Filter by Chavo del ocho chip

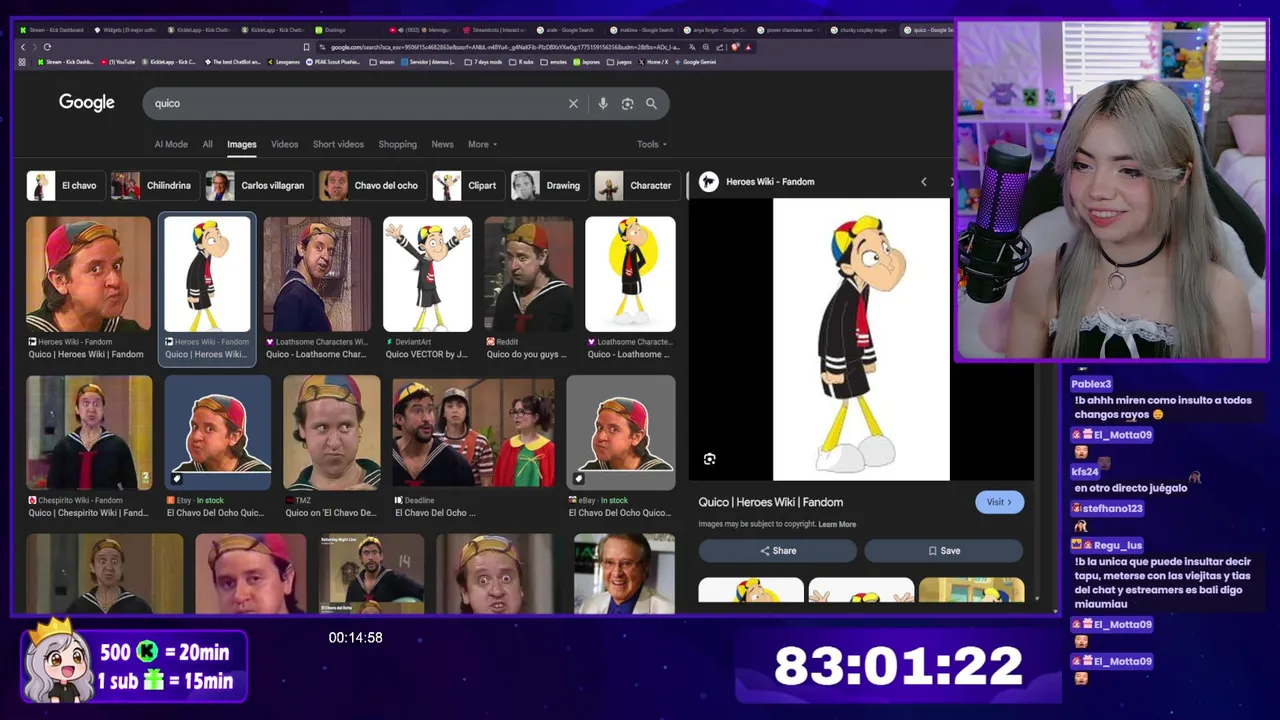[x=372, y=186]
